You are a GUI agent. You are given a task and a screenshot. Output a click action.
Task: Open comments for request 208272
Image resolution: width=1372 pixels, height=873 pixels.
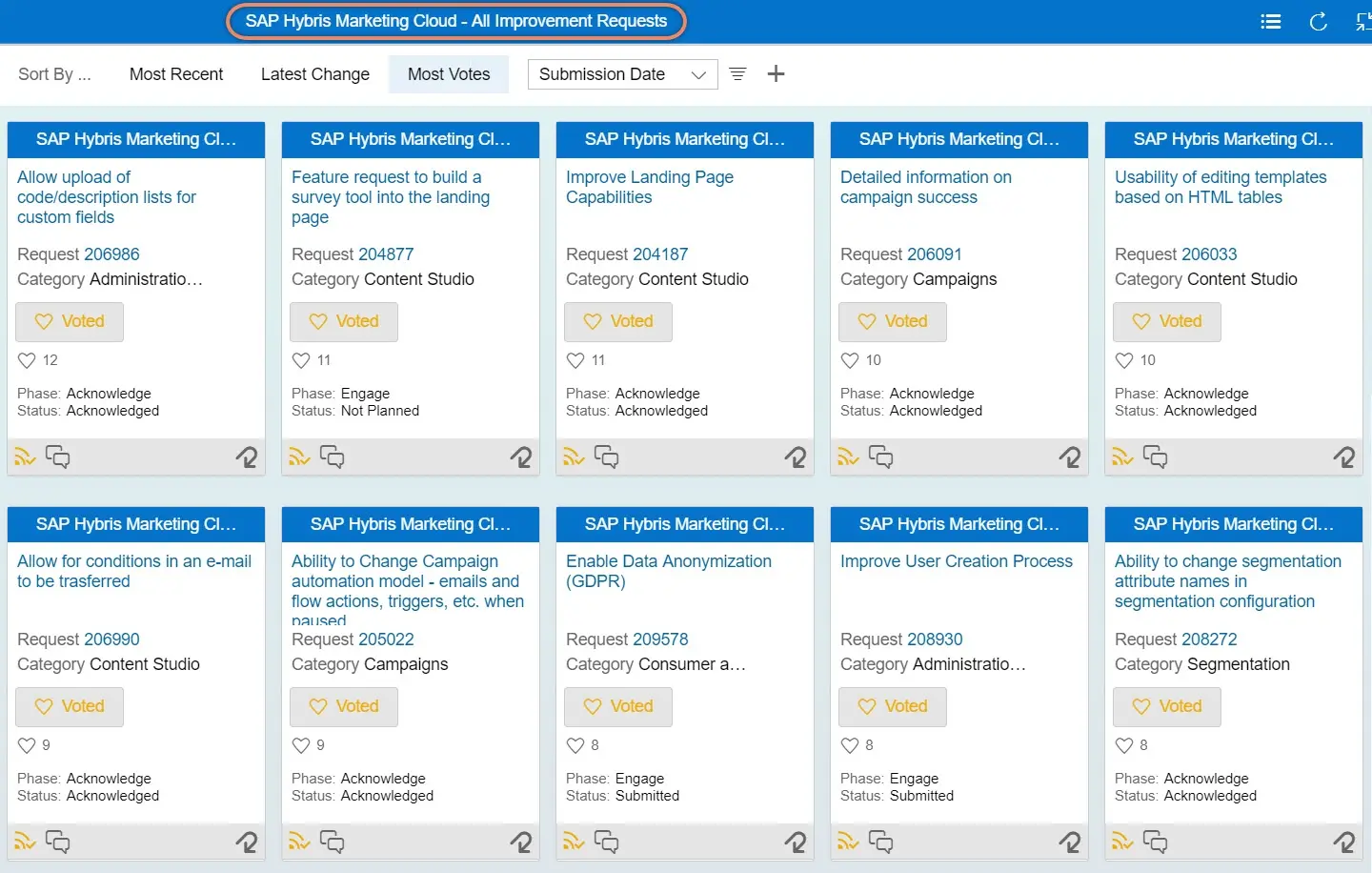1155,843
